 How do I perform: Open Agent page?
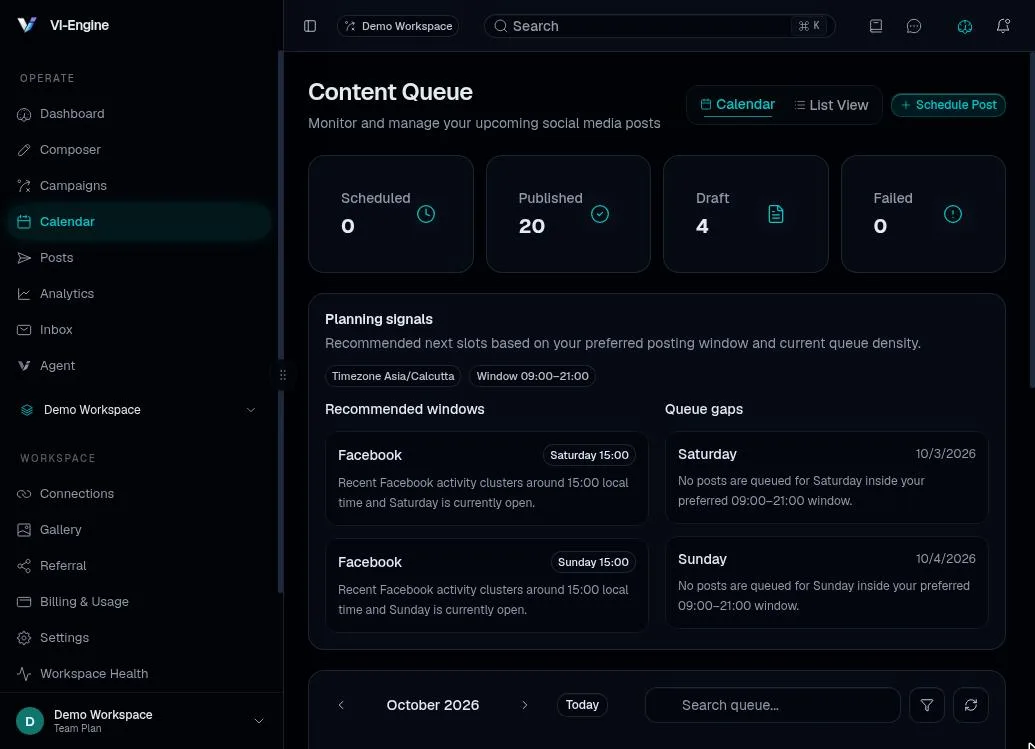tap(139, 366)
